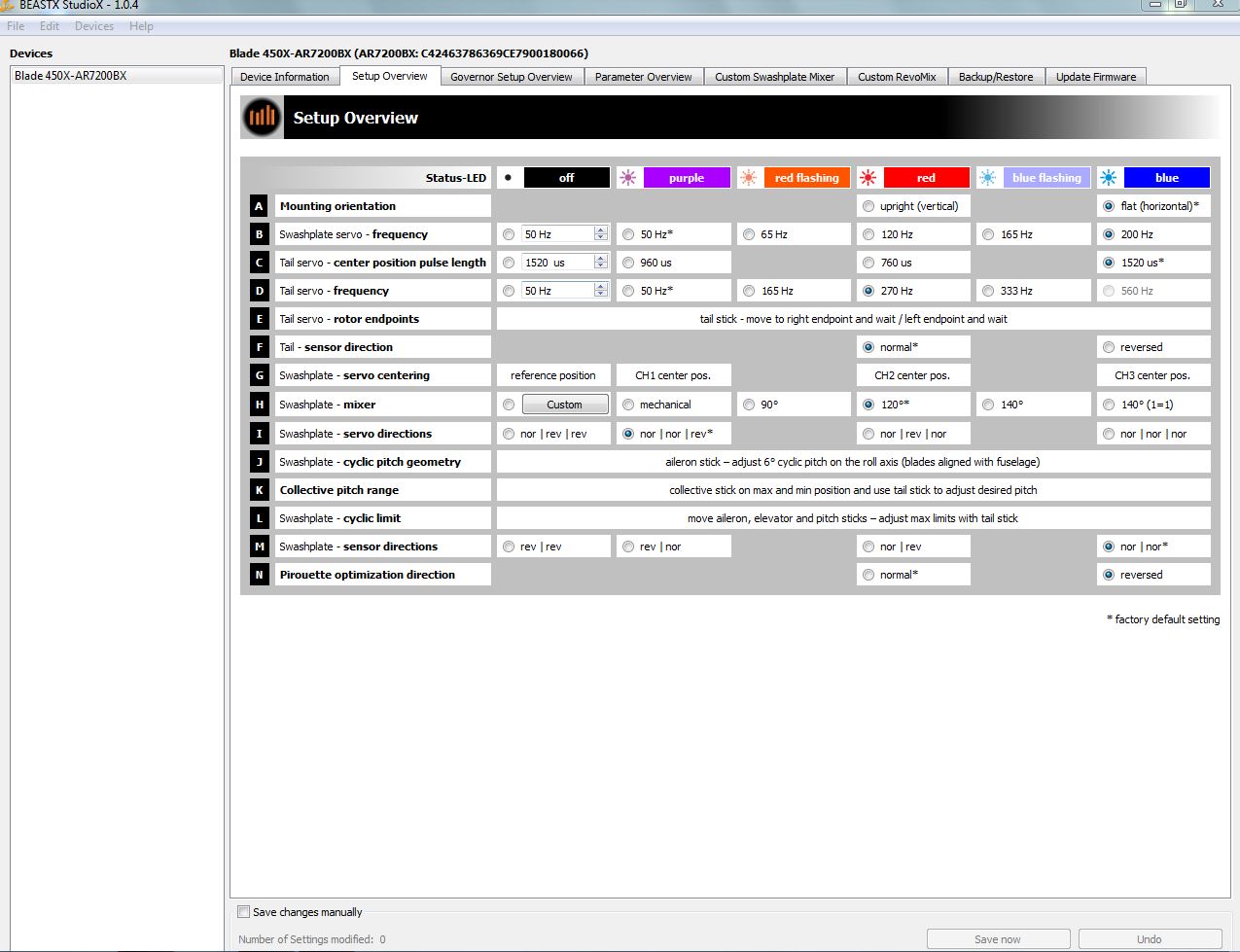Screen dimensions: 1240x952
Task: Increase custom swashplate servo frequency with up arrow
Action: coord(601,230)
